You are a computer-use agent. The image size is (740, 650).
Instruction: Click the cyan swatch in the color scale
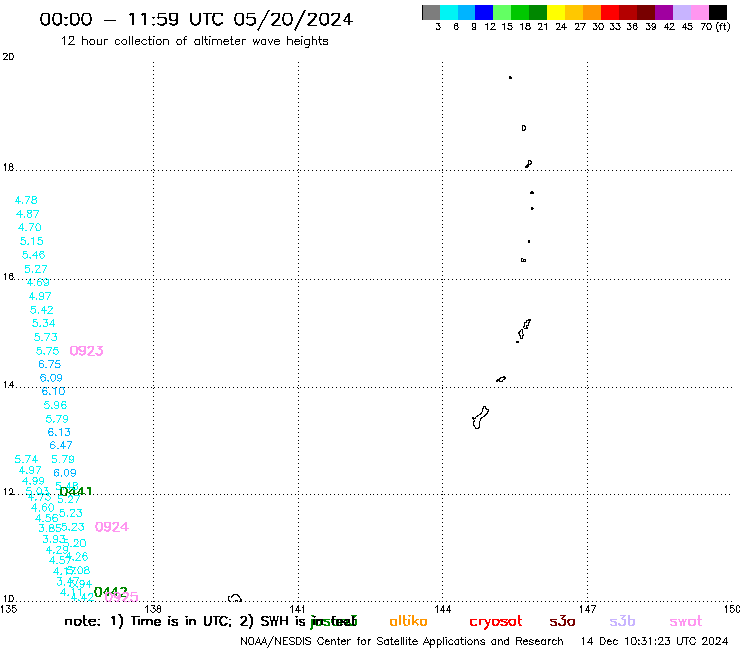click(x=449, y=12)
